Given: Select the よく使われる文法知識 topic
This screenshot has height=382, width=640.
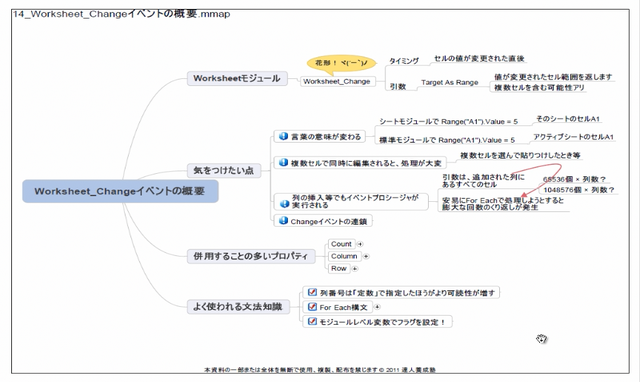Looking at the screenshot, I should [x=238, y=306].
